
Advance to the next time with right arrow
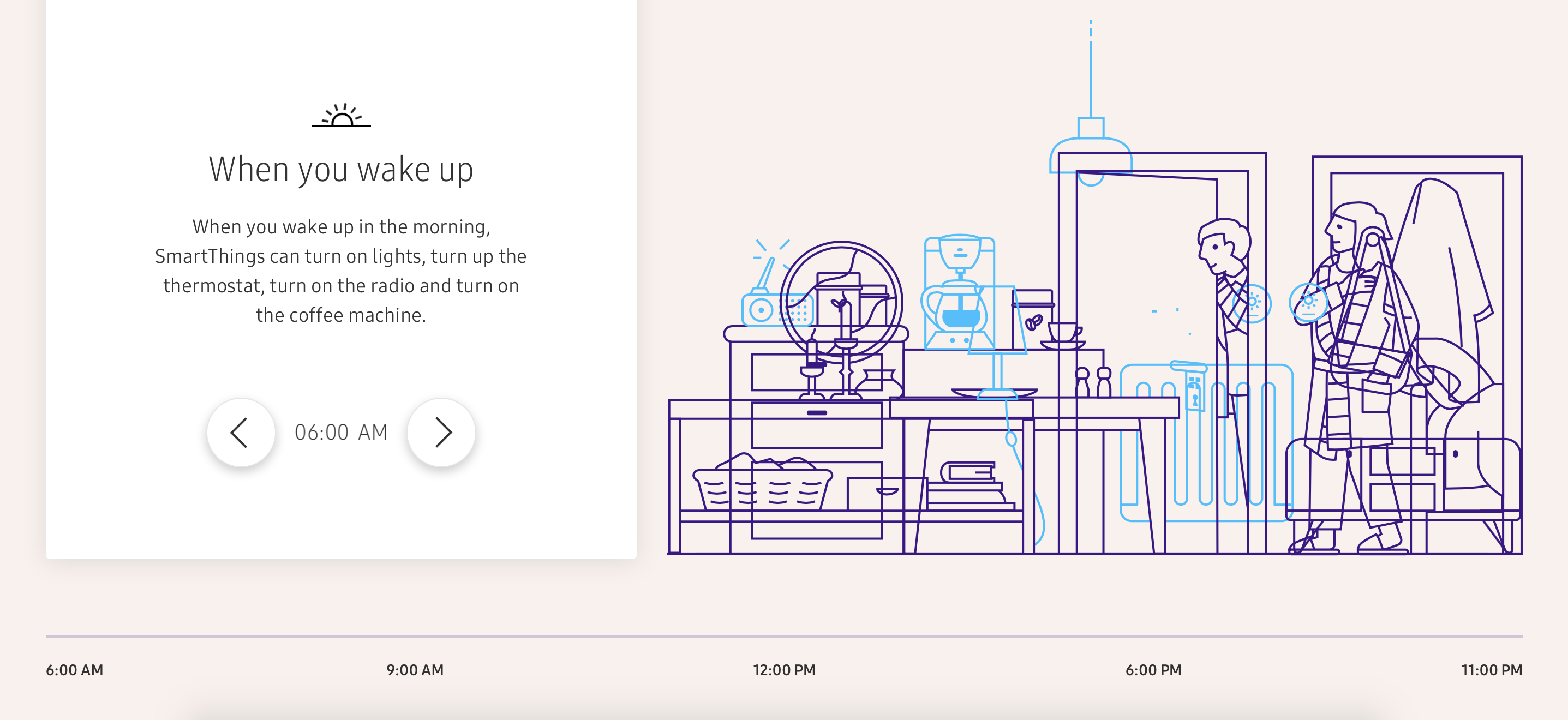[441, 433]
